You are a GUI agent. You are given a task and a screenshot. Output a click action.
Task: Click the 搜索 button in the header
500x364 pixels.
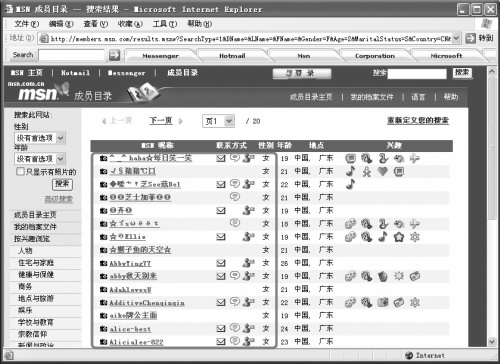point(462,73)
